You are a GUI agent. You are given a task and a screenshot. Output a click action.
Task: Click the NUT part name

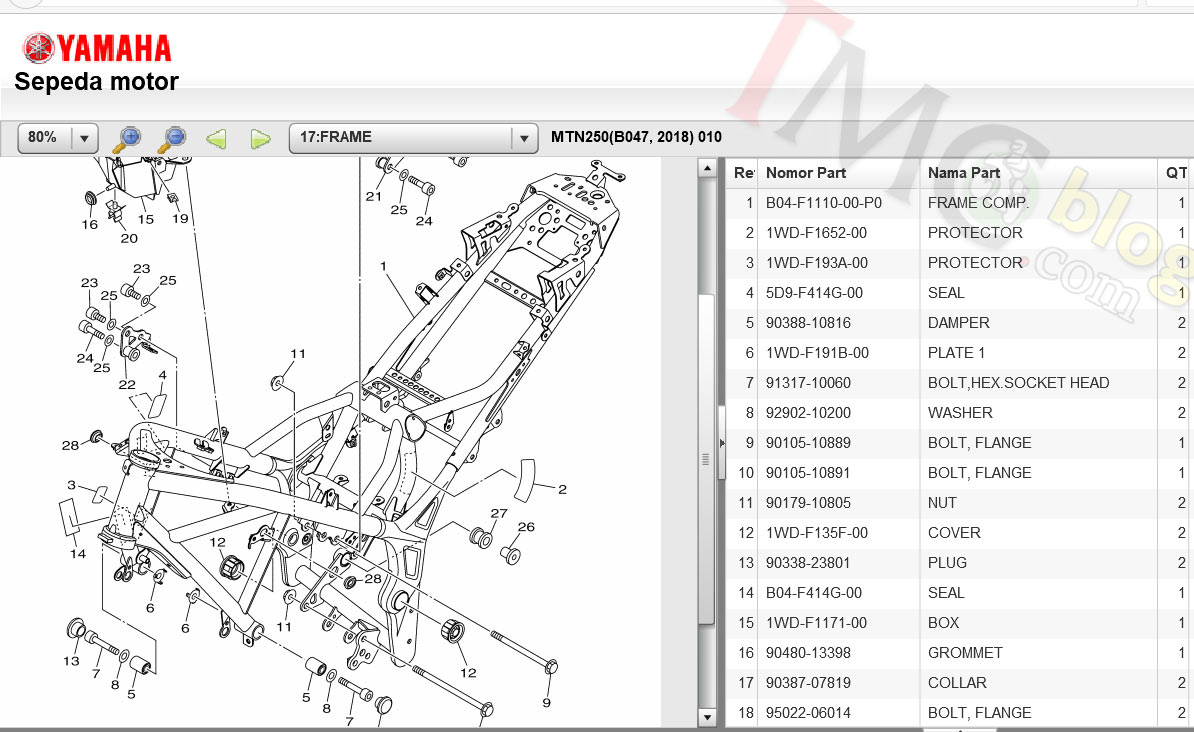point(942,503)
